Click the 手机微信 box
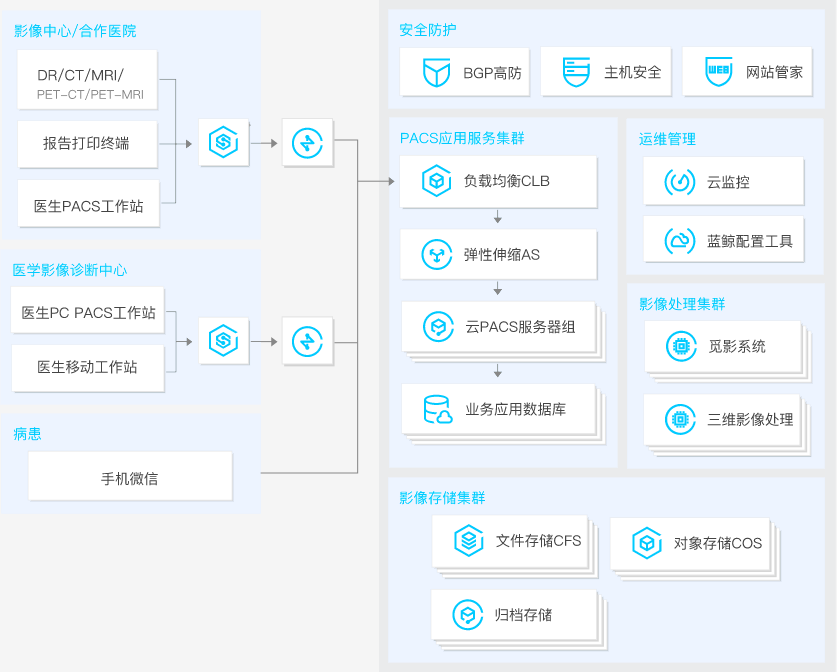Image resolution: width=837 pixels, height=672 pixels. 130,478
